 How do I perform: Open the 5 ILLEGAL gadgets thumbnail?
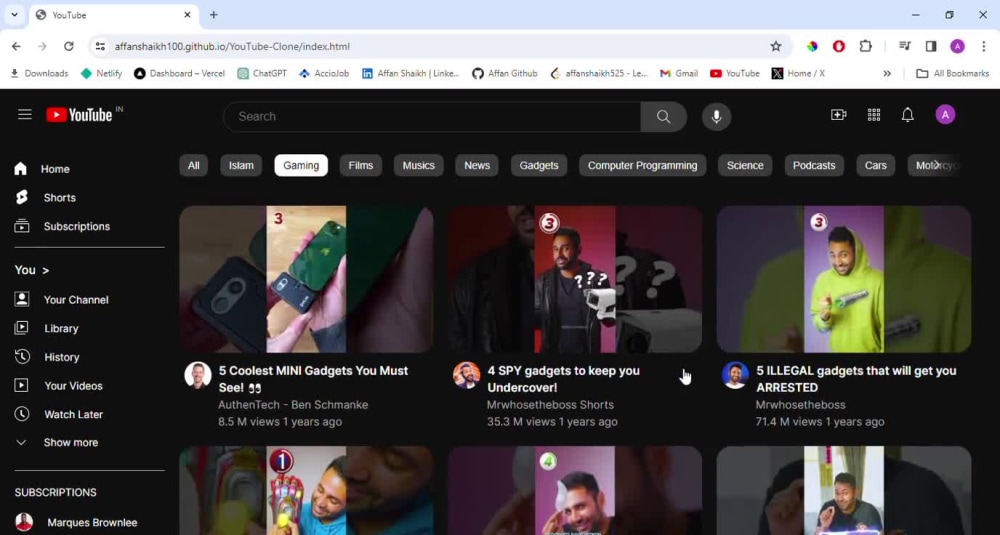tap(844, 279)
